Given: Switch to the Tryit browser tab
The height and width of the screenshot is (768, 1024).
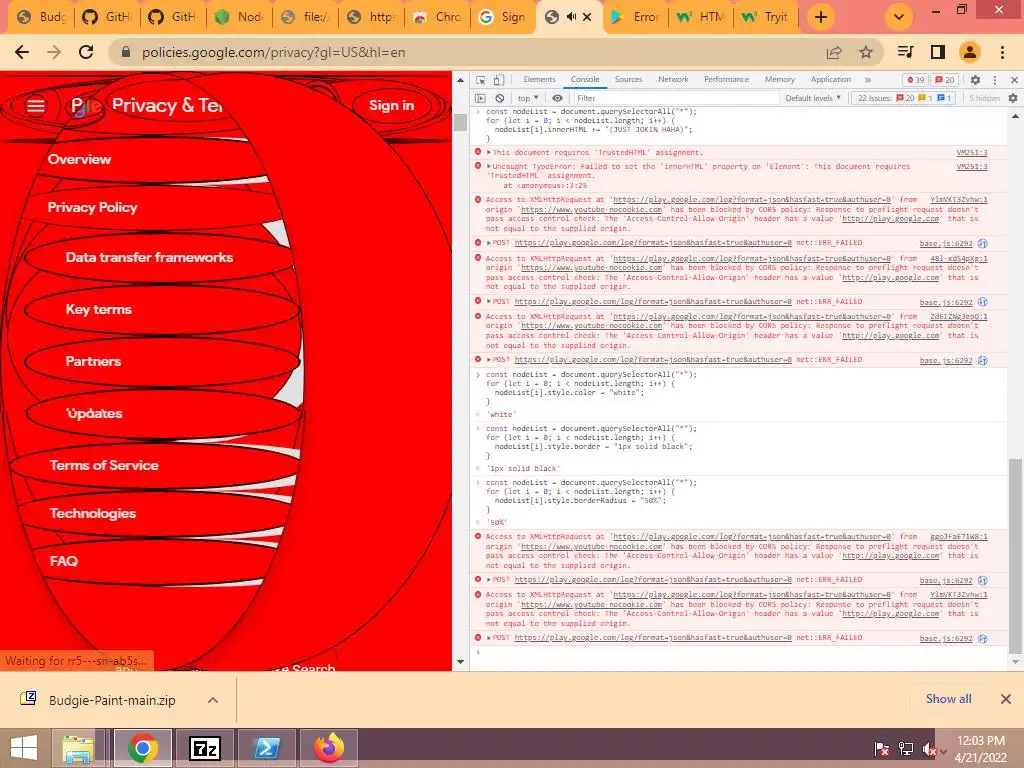Looking at the screenshot, I should (x=767, y=17).
